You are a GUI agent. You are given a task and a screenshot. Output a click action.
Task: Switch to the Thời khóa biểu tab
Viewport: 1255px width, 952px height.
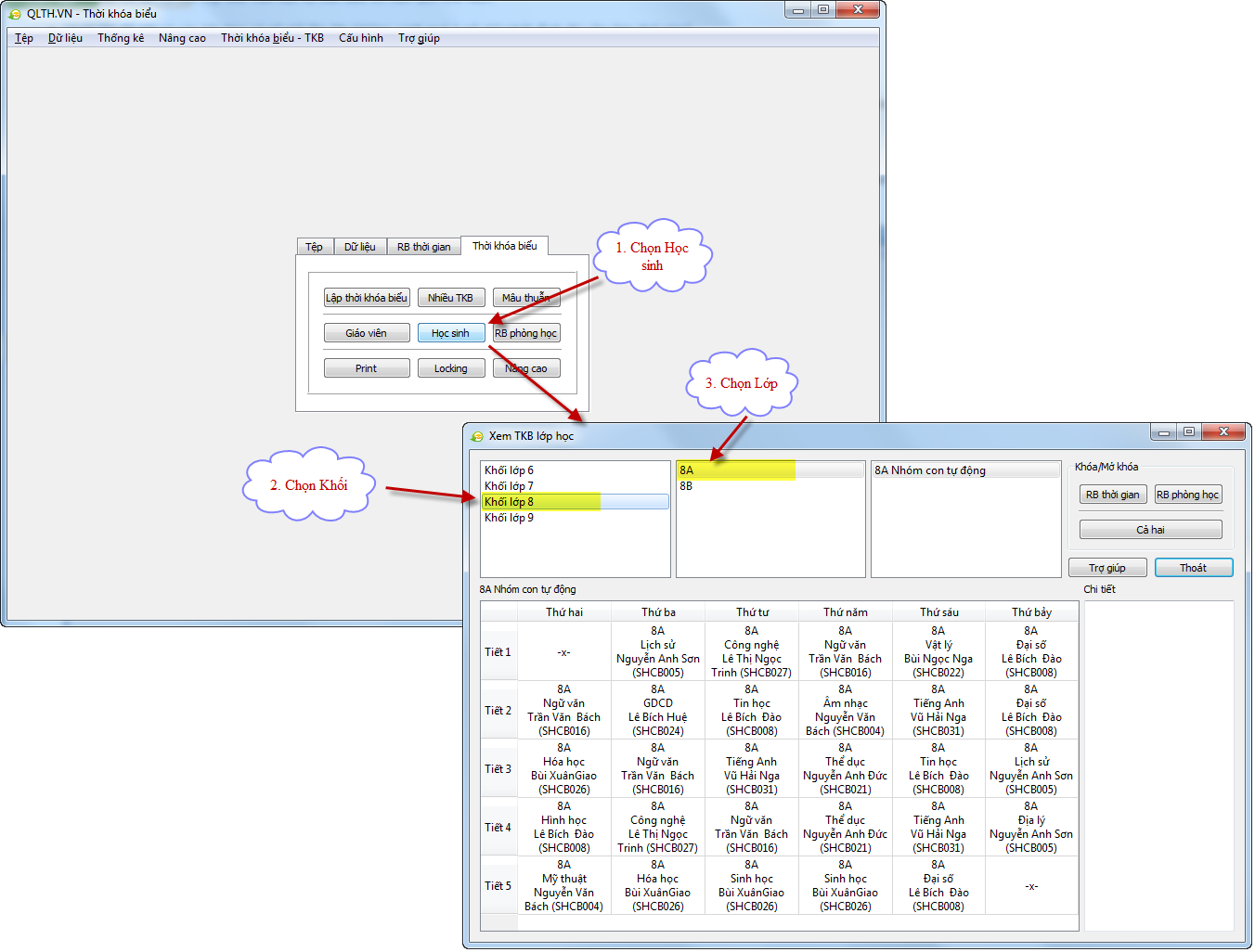(504, 246)
